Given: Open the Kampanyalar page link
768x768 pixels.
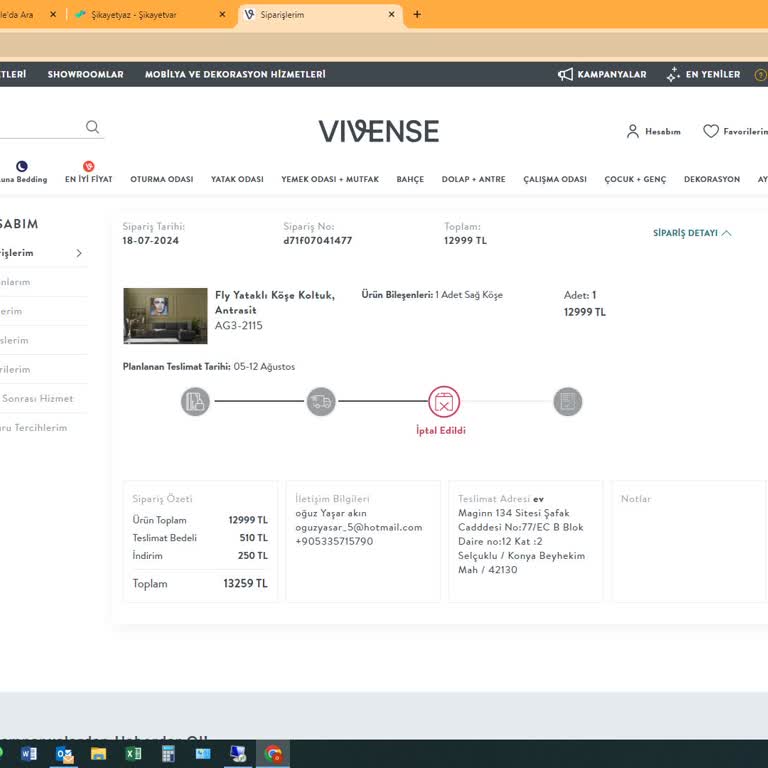Looking at the screenshot, I should 612,74.
